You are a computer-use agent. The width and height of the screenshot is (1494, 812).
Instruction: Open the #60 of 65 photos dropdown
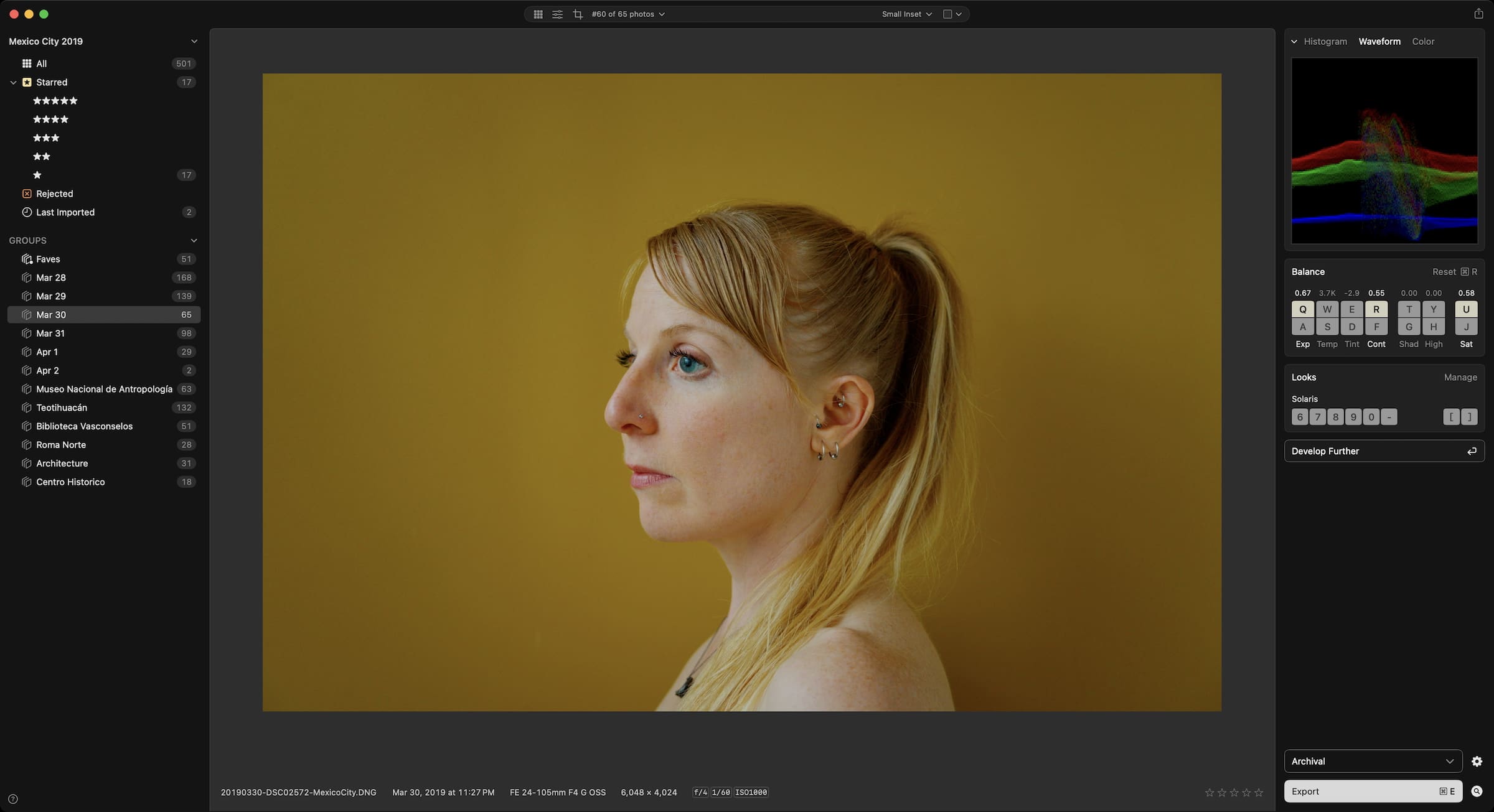coord(628,14)
